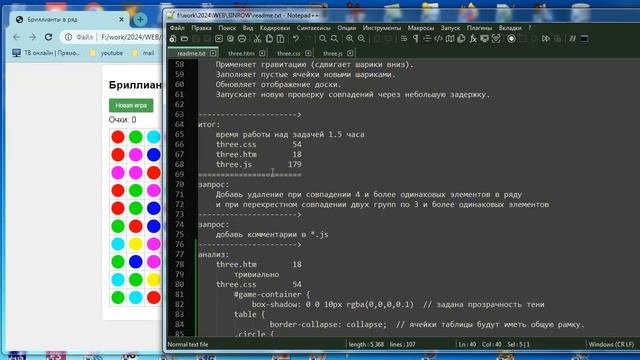The height and width of the screenshot is (360, 640).
Task: Click the Undo arrow icon
Action: (296, 39)
